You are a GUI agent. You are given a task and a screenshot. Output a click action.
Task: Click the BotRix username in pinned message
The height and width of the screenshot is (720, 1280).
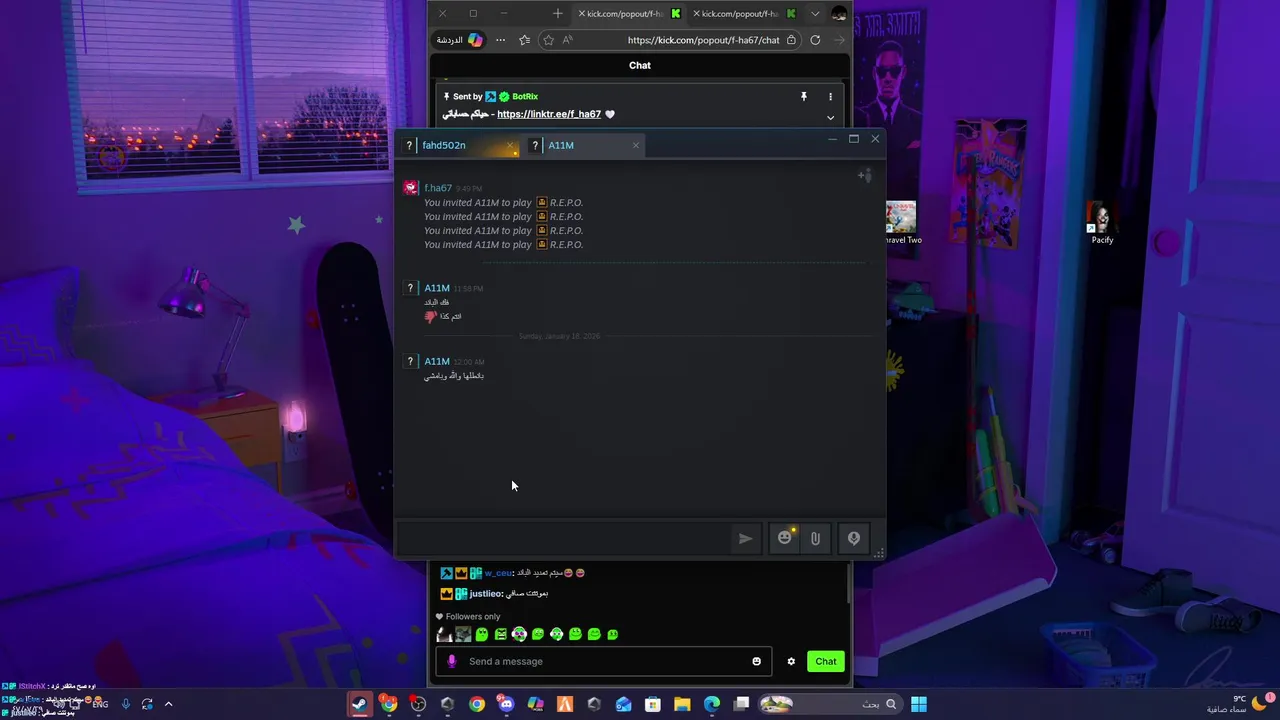(x=525, y=97)
